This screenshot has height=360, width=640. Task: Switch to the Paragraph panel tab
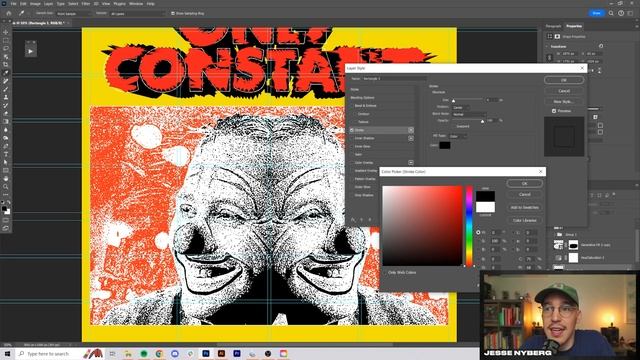(553, 26)
